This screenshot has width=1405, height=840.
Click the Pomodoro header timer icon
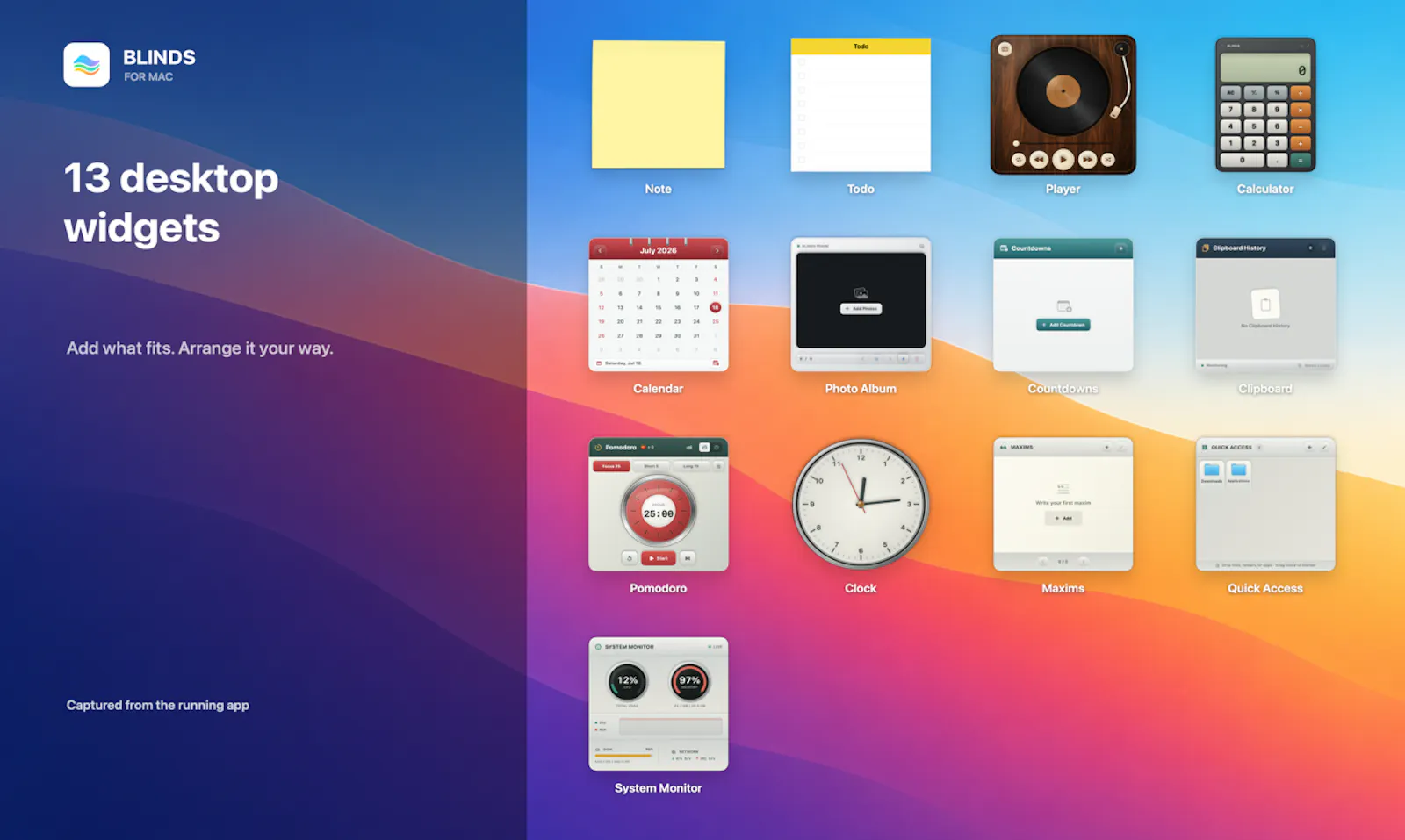coord(599,448)
